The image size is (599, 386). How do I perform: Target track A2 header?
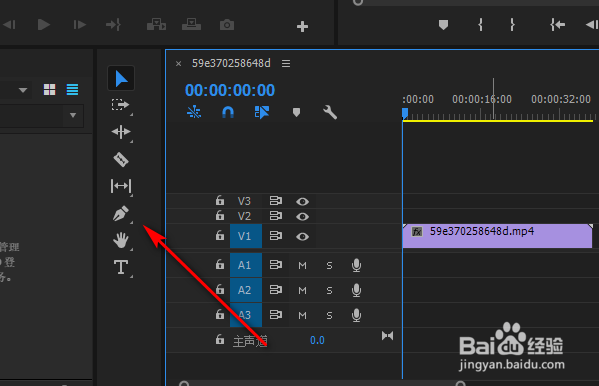click(x=246, y=290)
